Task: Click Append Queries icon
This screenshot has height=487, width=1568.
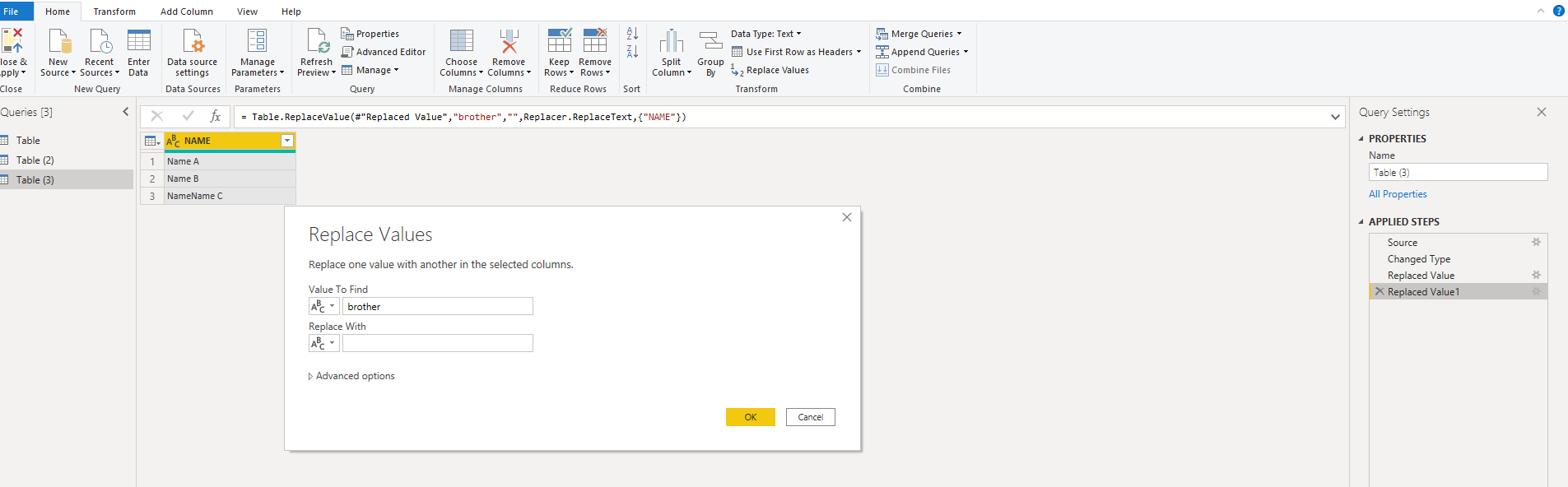Action: coord(882,52)
